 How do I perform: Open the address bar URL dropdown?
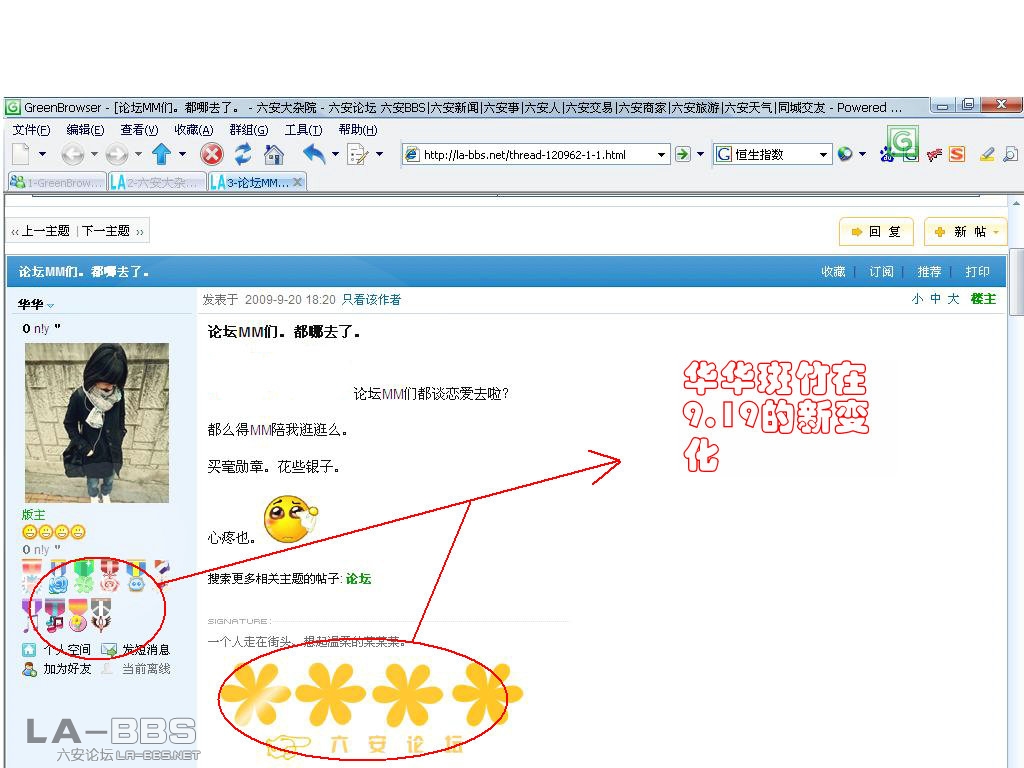coord(661,155)
